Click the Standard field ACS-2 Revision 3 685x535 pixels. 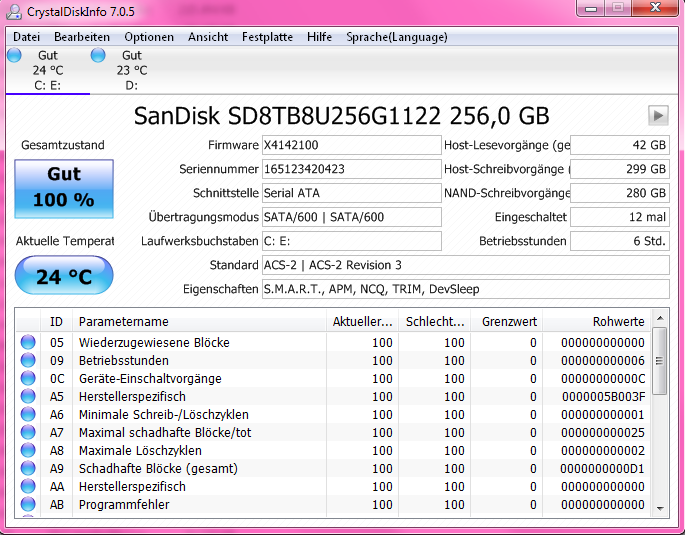pos(466,265)
